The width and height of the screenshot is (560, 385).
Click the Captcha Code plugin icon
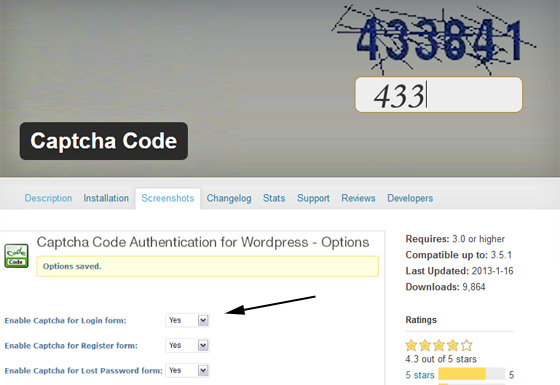[x=16, y=256]
